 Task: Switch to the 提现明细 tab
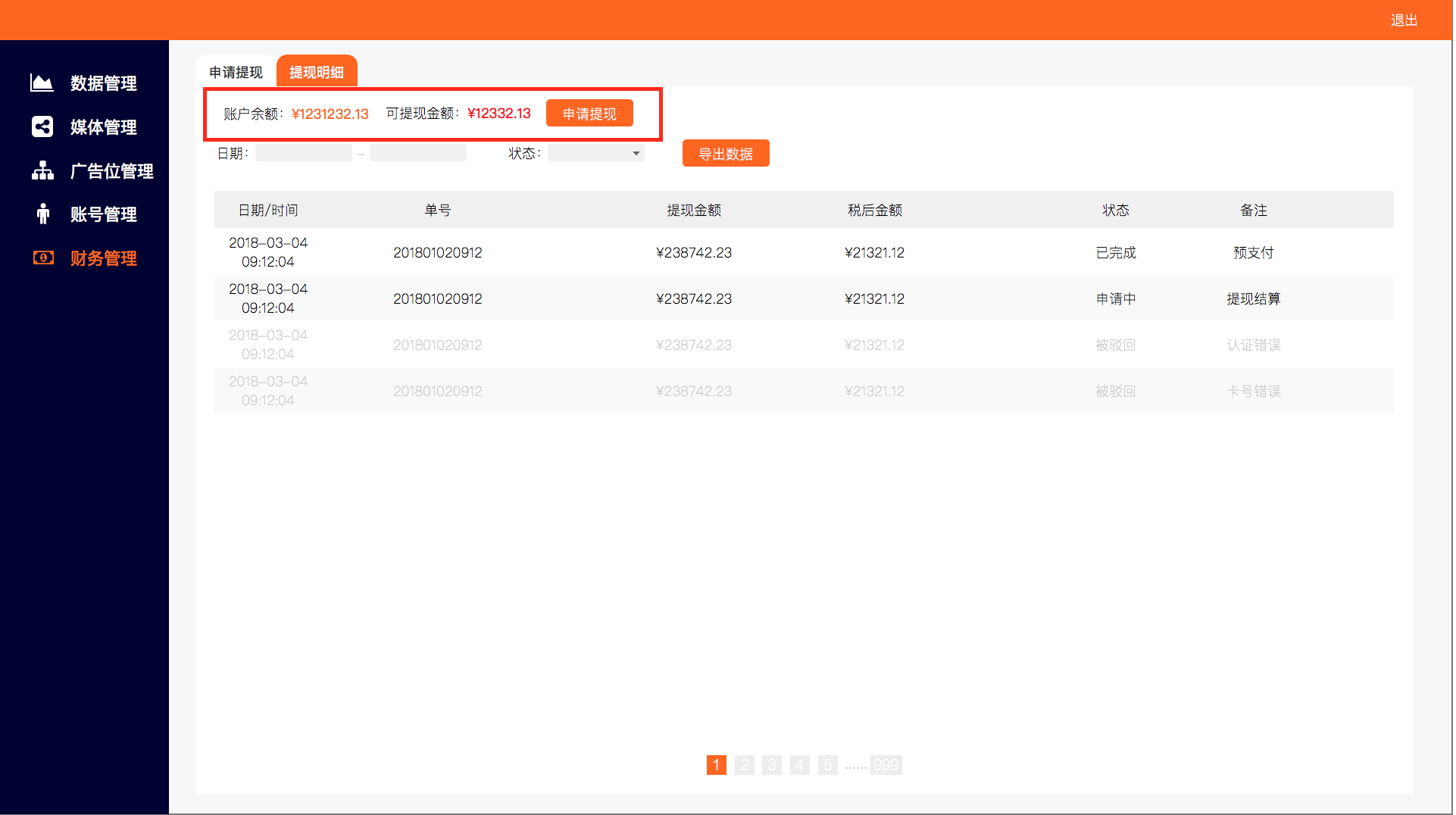click(317, 72)
